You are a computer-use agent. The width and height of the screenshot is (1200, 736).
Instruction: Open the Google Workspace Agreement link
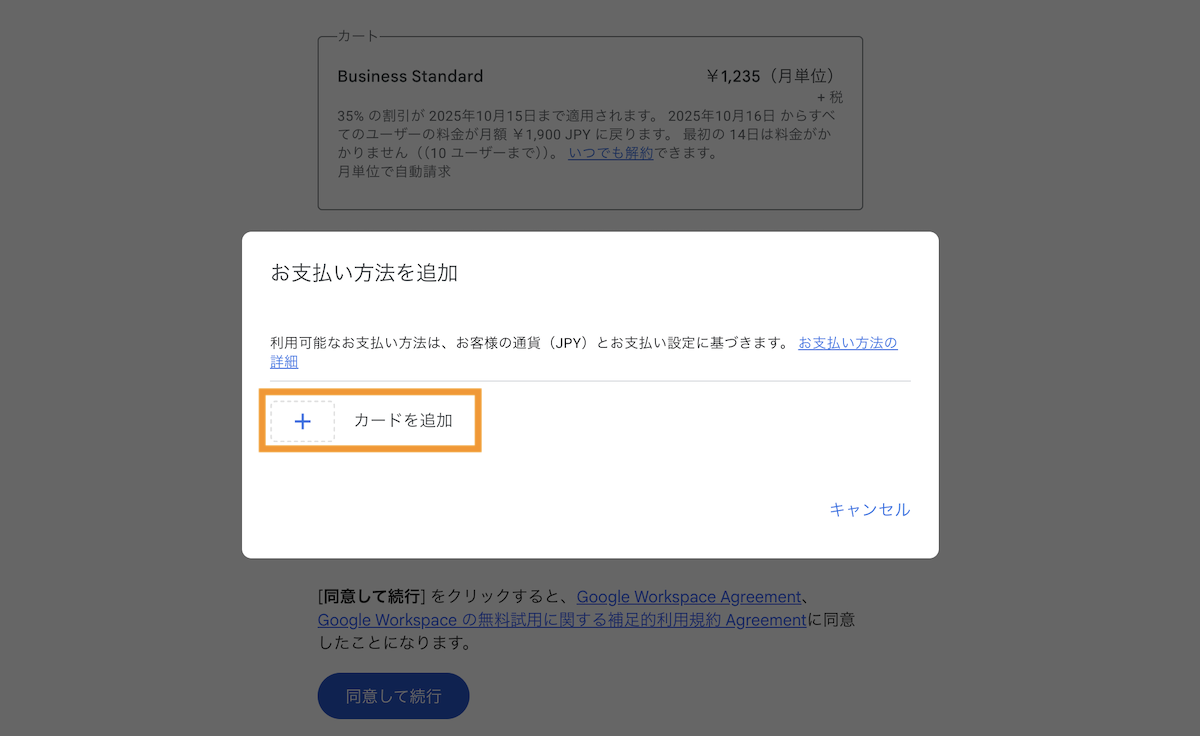pos(689,597)
